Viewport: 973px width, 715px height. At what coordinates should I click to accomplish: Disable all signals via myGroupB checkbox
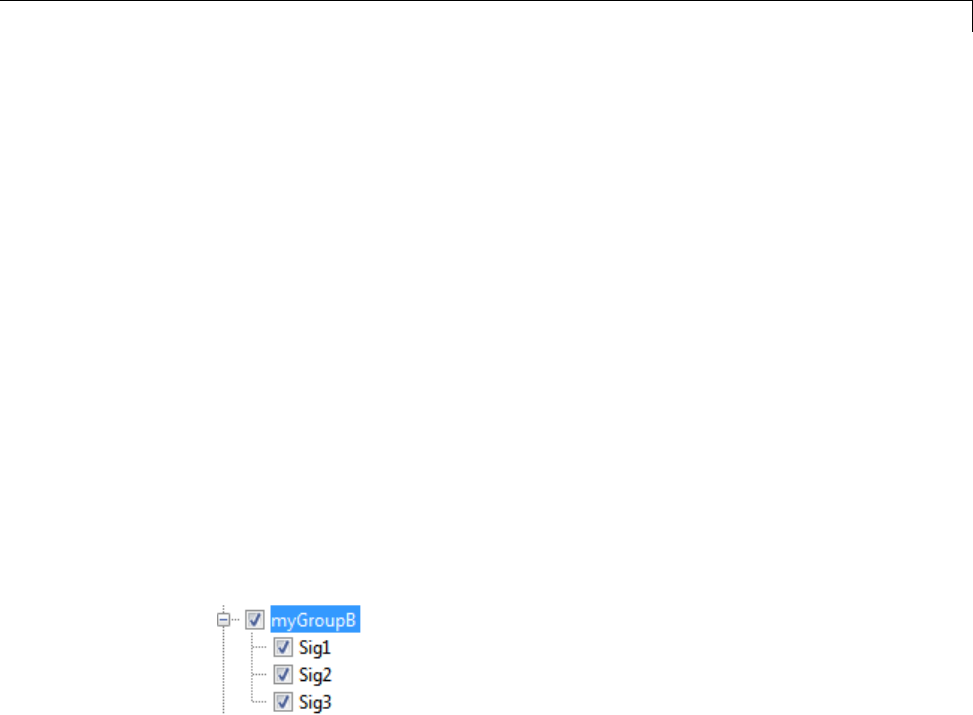coord(255,619)
